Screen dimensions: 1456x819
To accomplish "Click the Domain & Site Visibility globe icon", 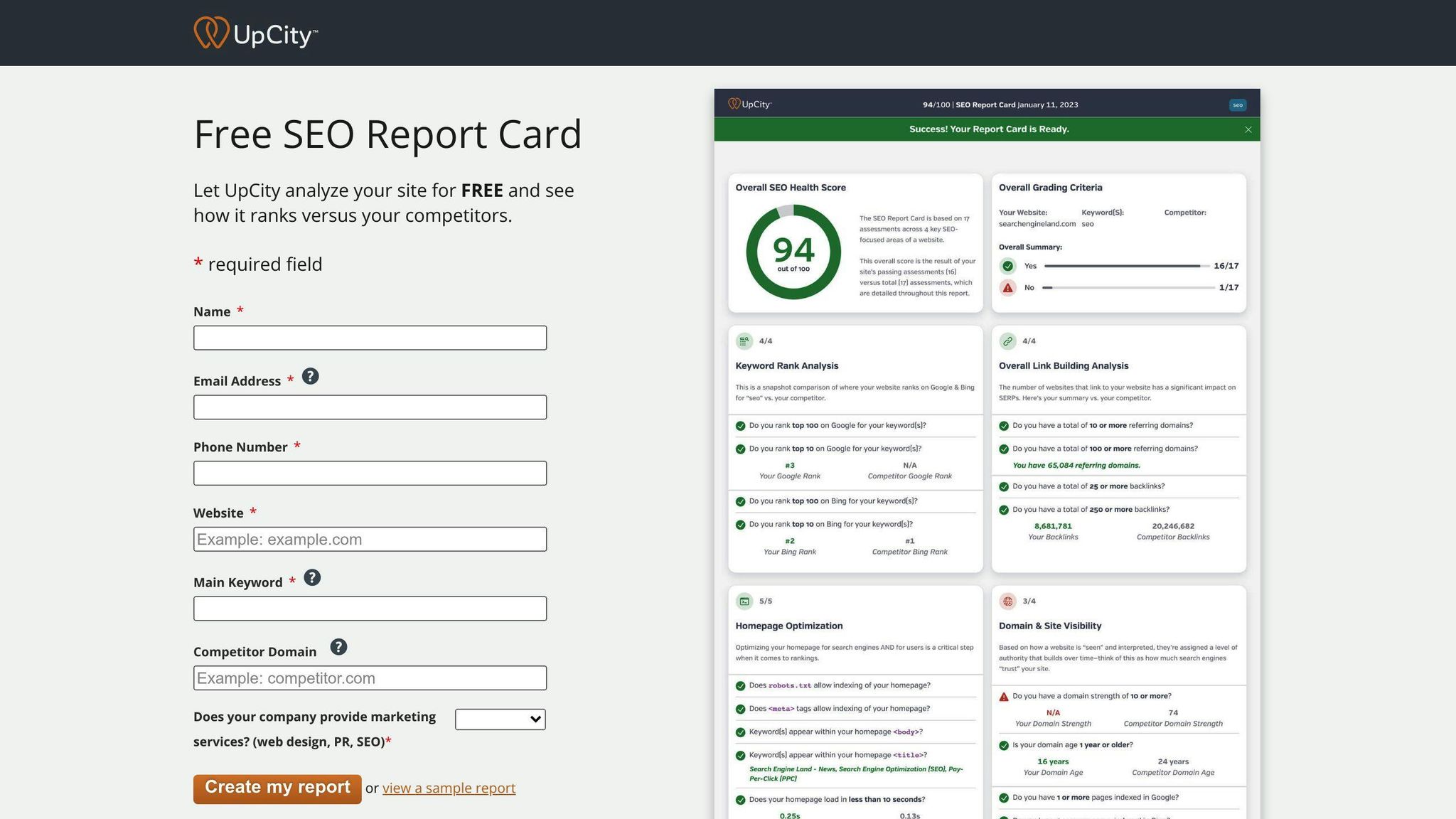I will (x=1007, y=601).
